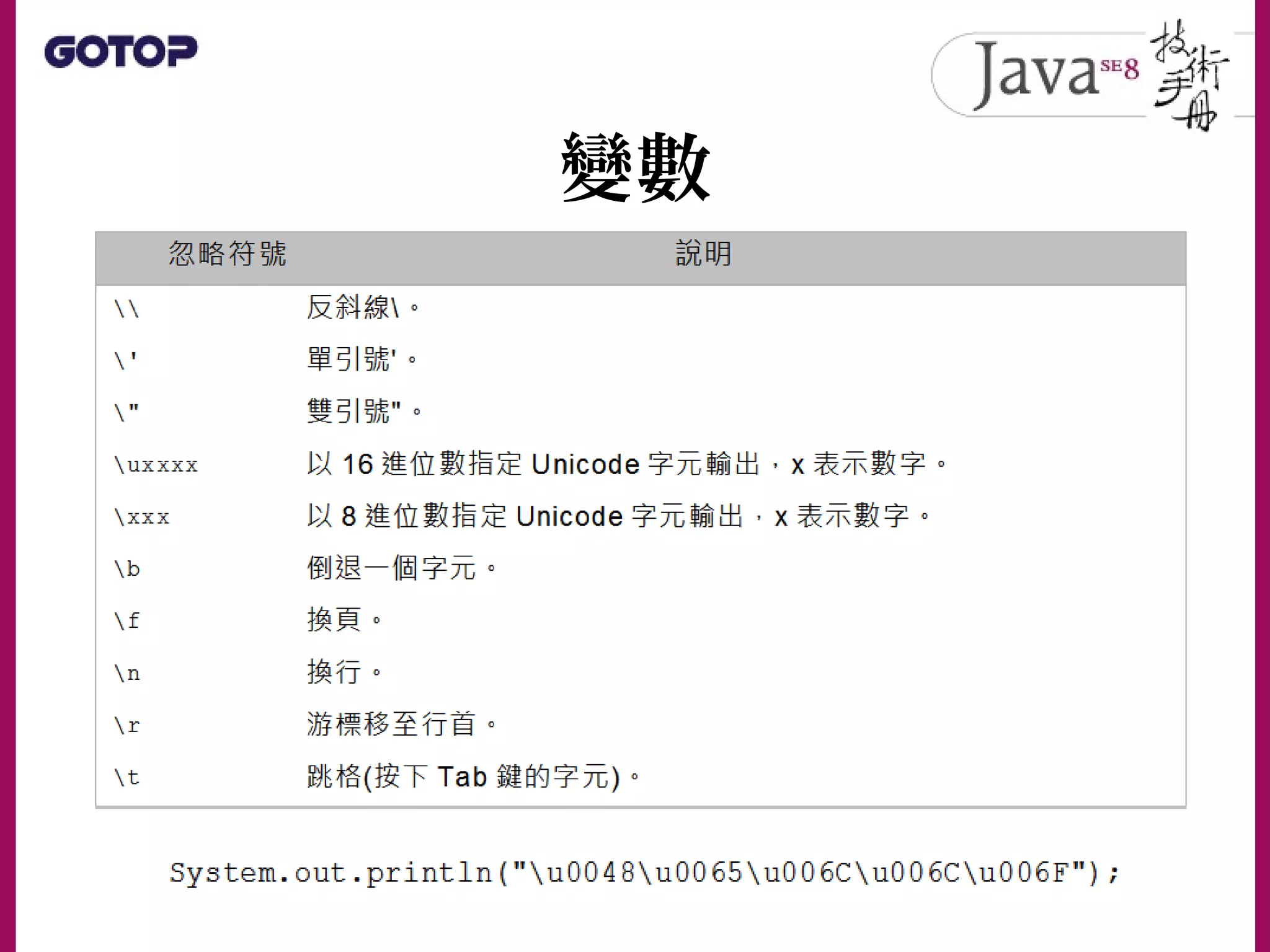
Task: Click the \n escape code cell
Action: tap(128, 673)
